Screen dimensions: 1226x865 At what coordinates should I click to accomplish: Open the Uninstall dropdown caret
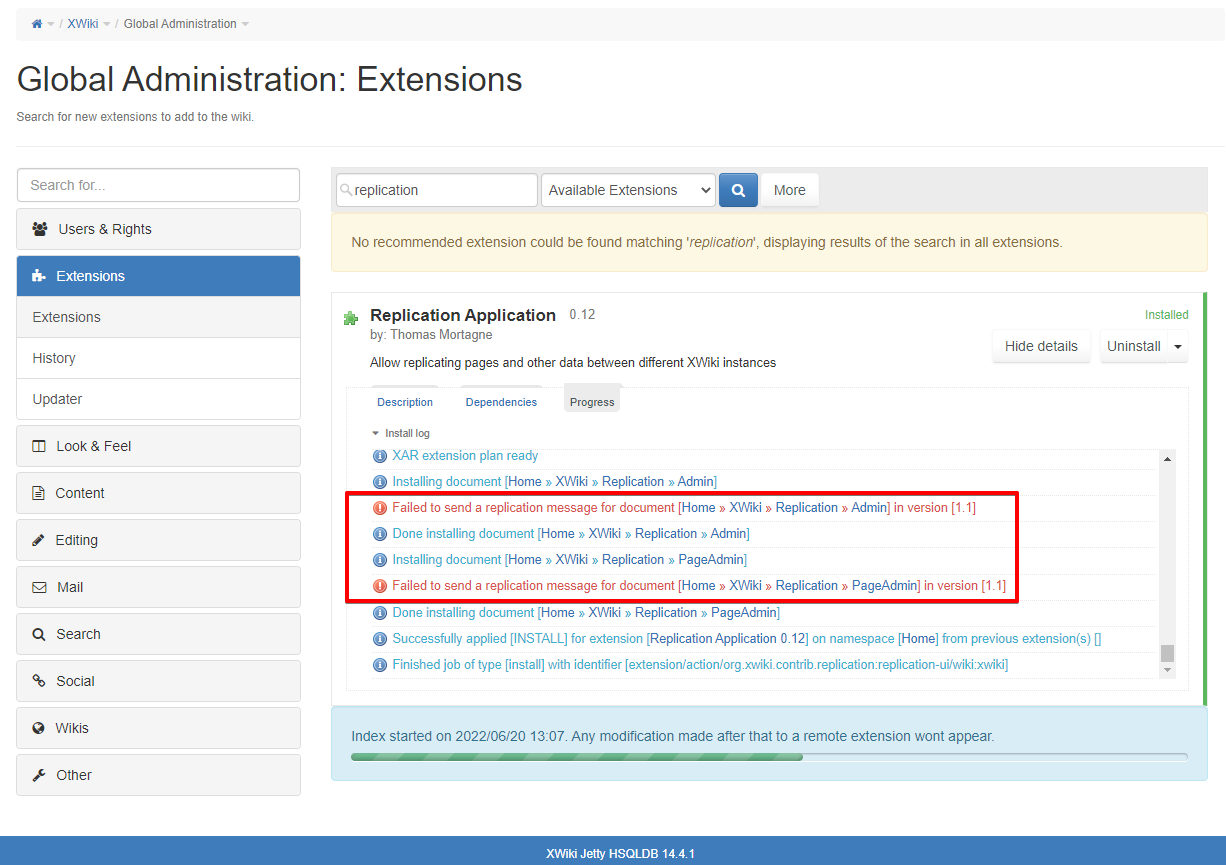1177,346
